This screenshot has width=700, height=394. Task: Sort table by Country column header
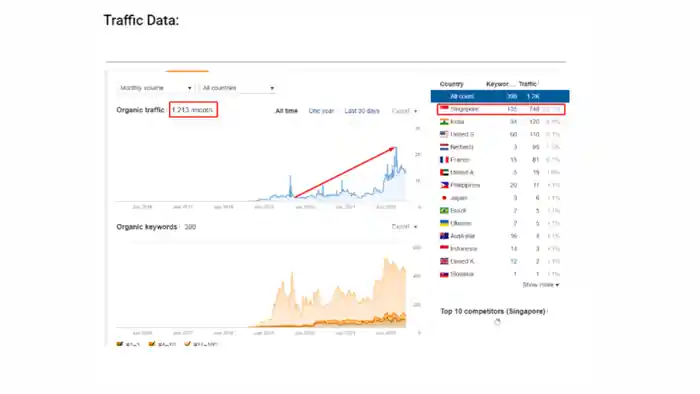[x=451, y=84]
